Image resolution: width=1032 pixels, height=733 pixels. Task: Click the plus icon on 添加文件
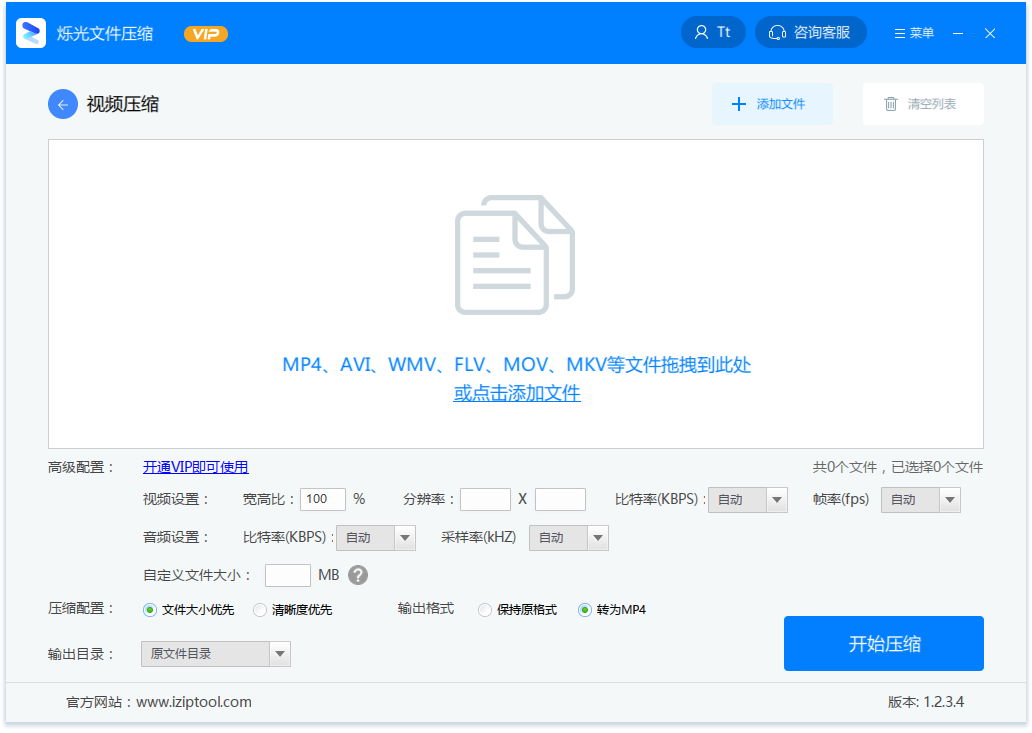coord(739,104)
